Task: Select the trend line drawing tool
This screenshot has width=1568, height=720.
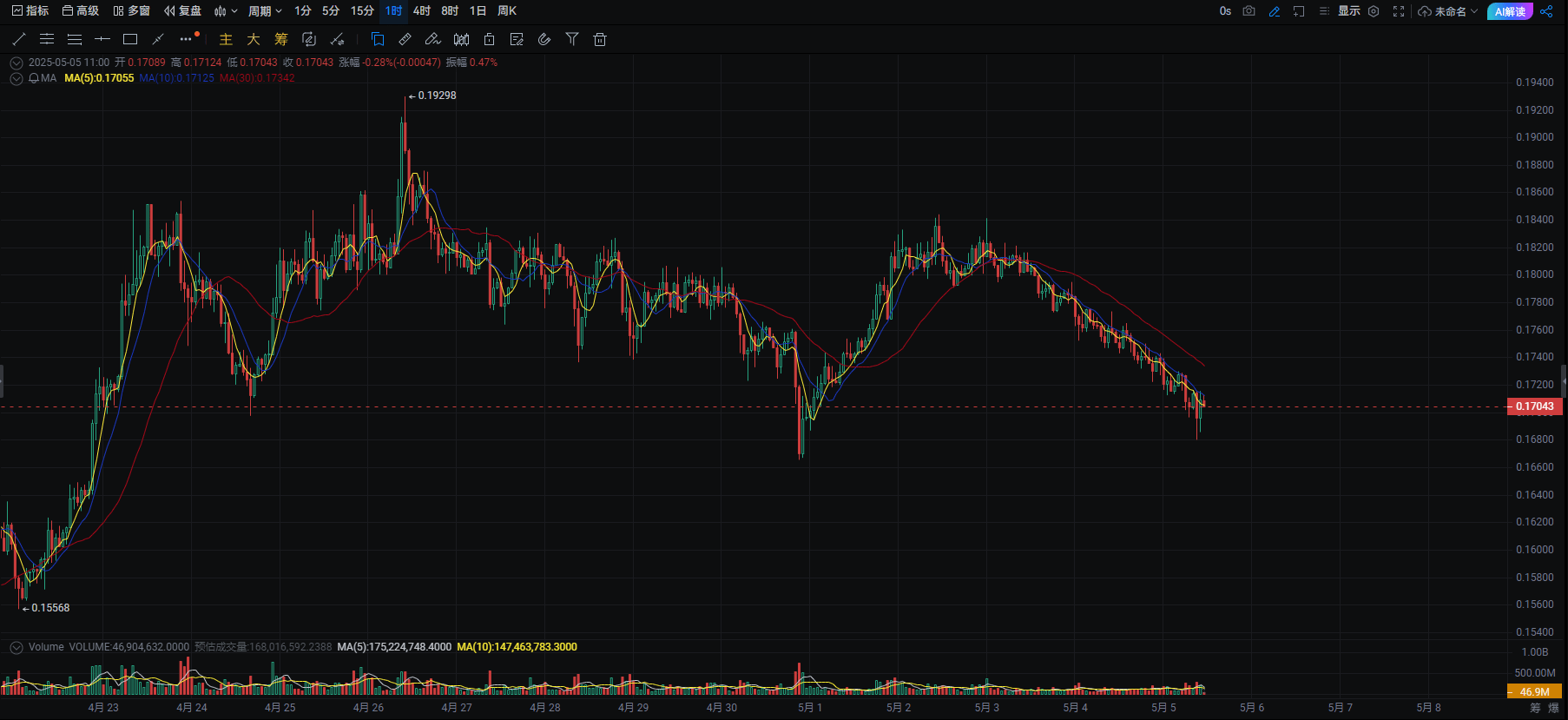Action: coord(19,39)
